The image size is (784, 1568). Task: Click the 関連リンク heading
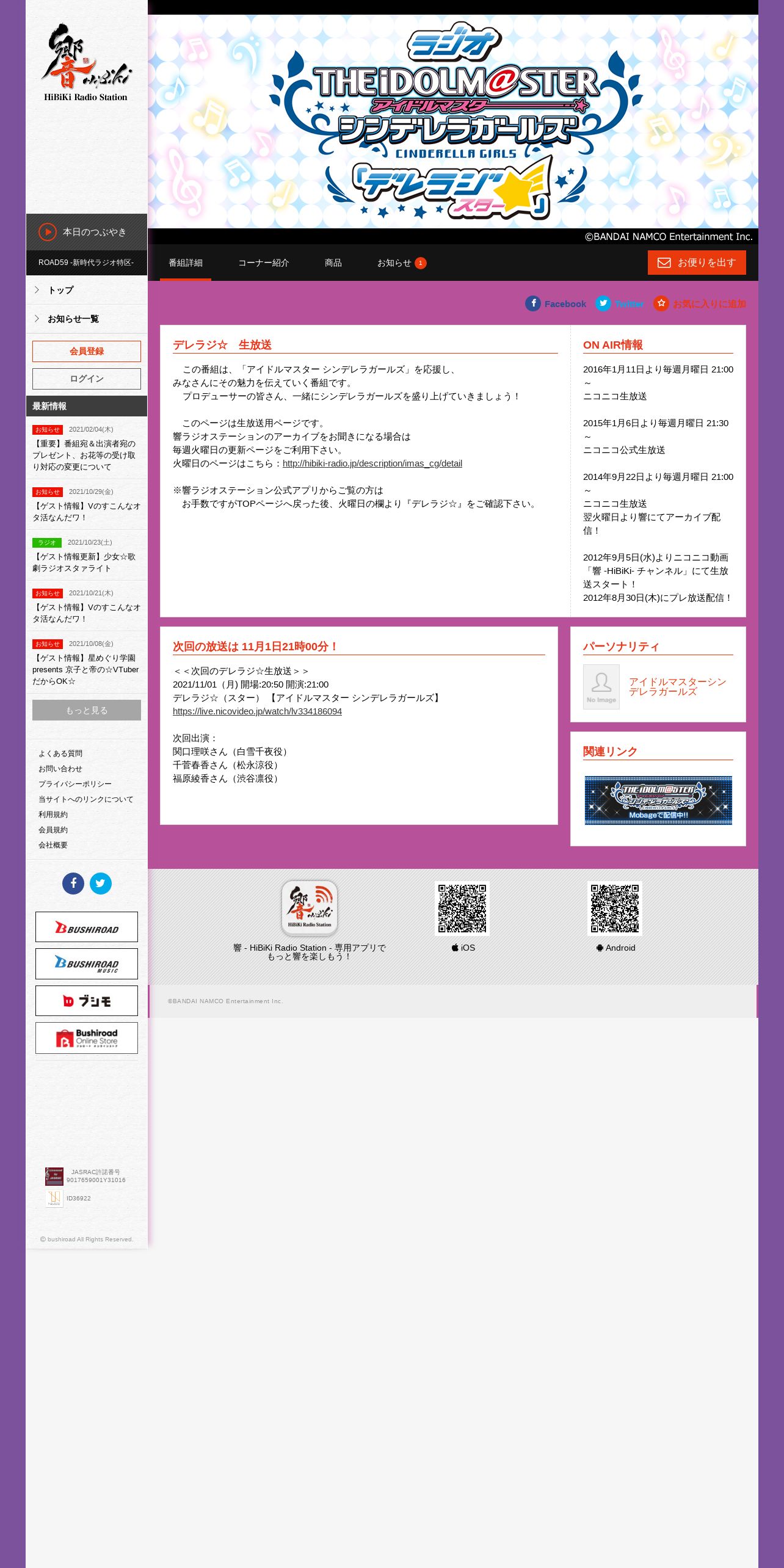pos(610,752)
